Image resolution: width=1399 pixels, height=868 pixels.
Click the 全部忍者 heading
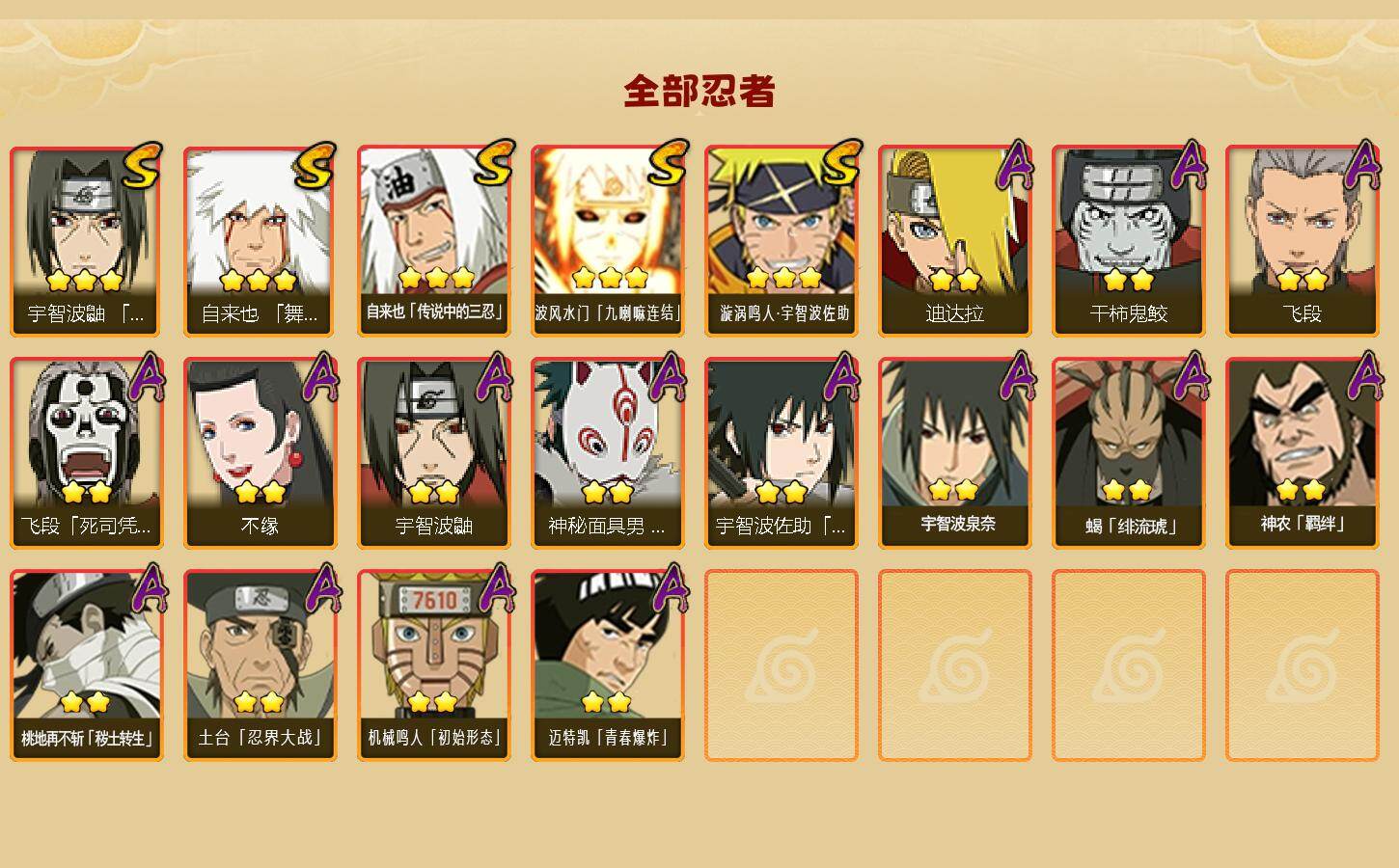pyautogui.click(x=699, y=92)
